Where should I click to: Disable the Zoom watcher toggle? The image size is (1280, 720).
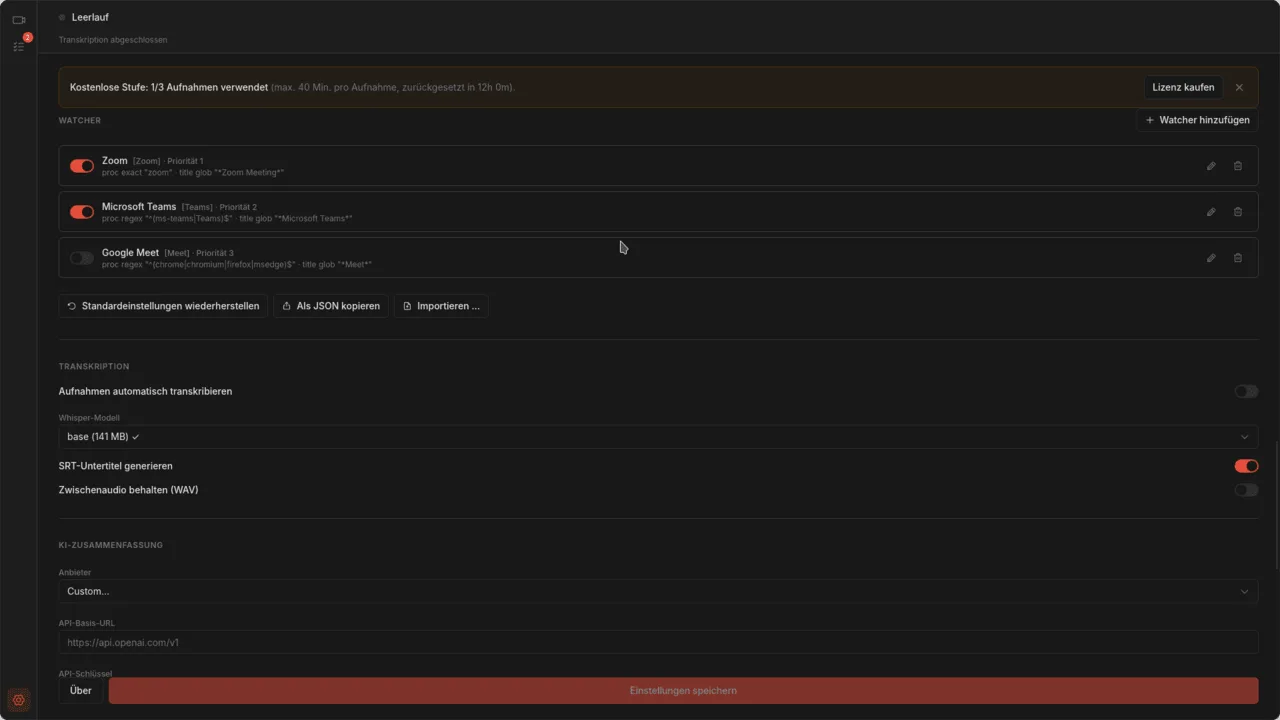tap(82, 166)
